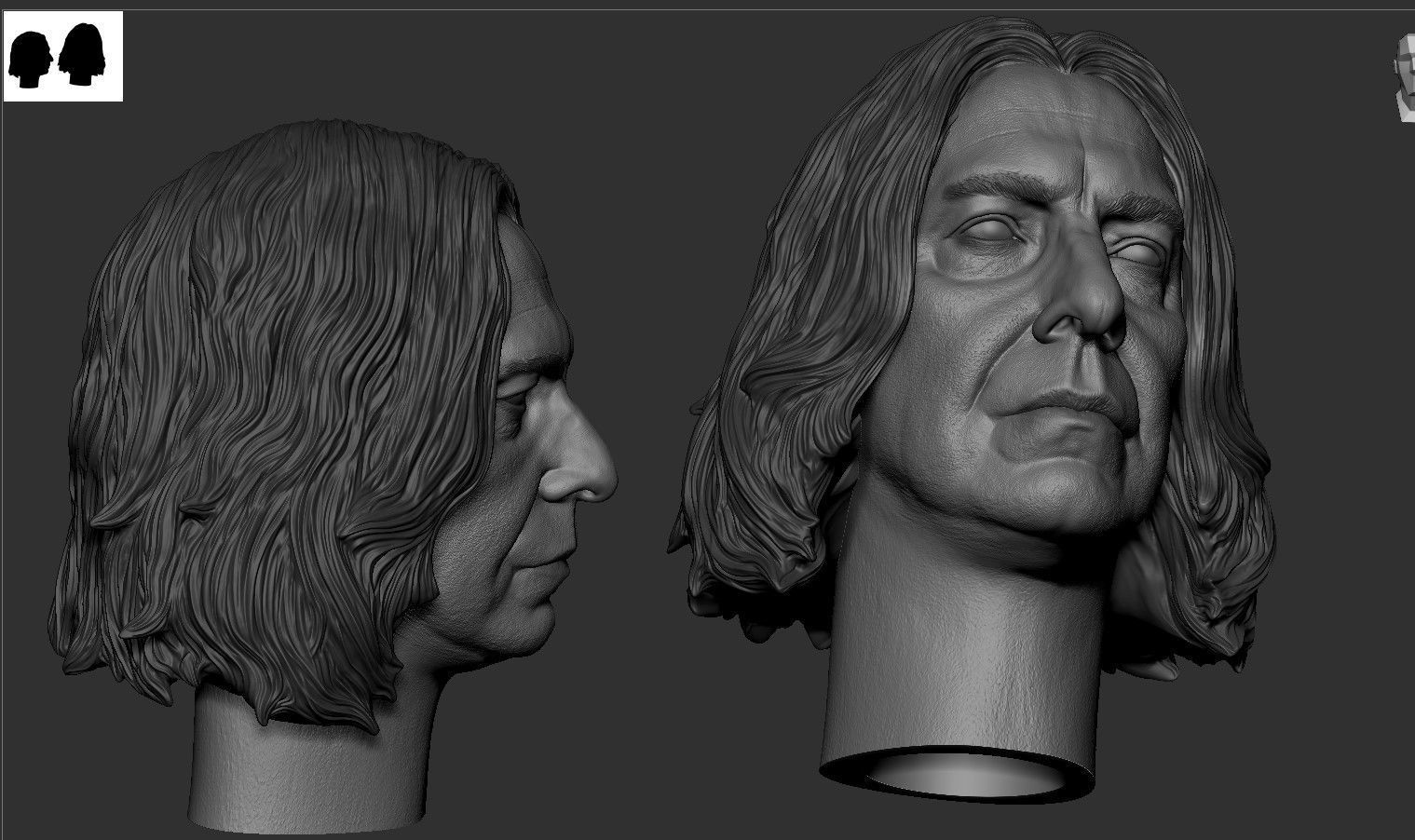
Task: Click the silhouette reference thumbnail in the corner
Action: [x=62, y=56]
